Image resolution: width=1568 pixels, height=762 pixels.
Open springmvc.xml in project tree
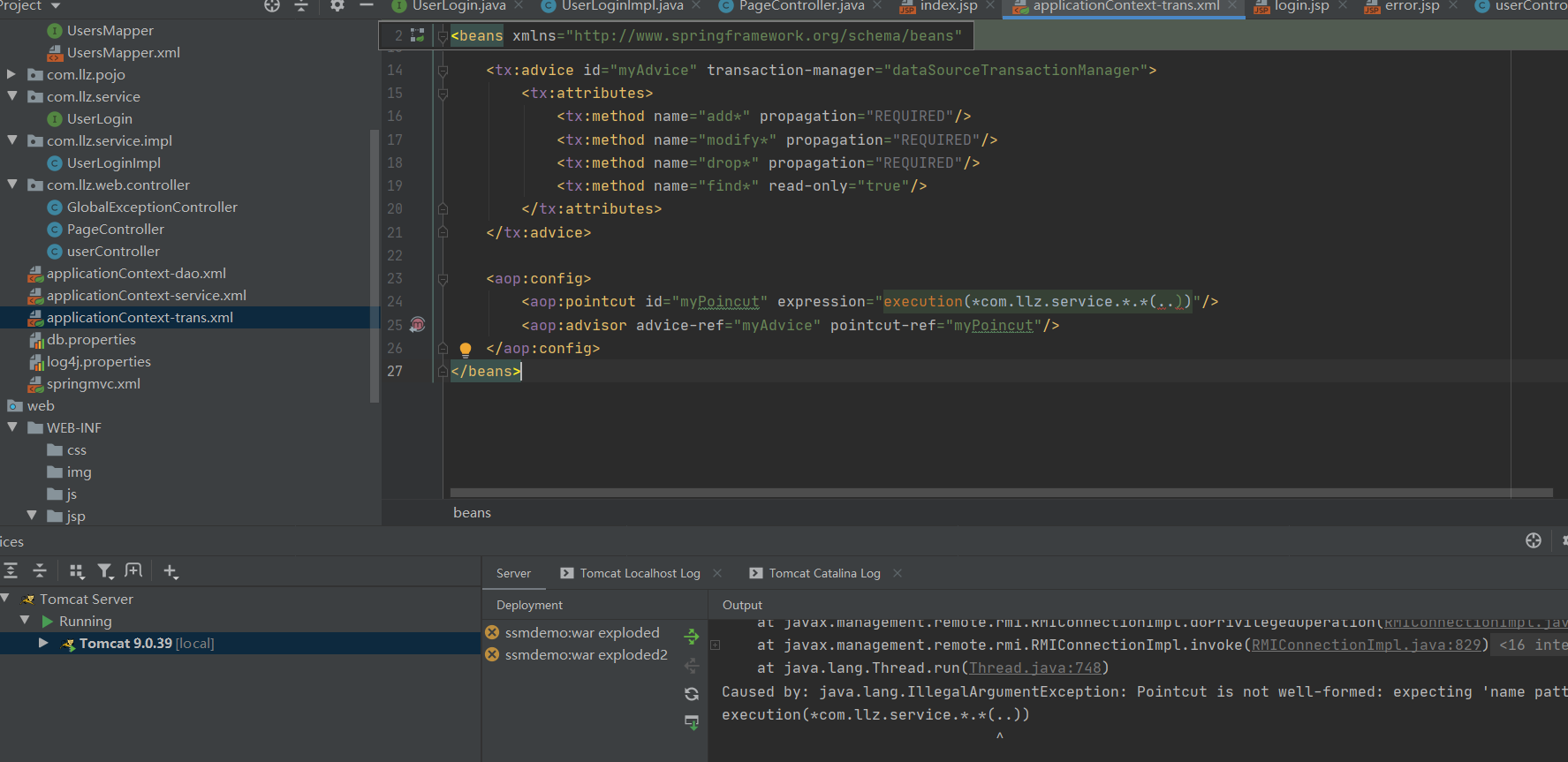click(x=93, y=383)
